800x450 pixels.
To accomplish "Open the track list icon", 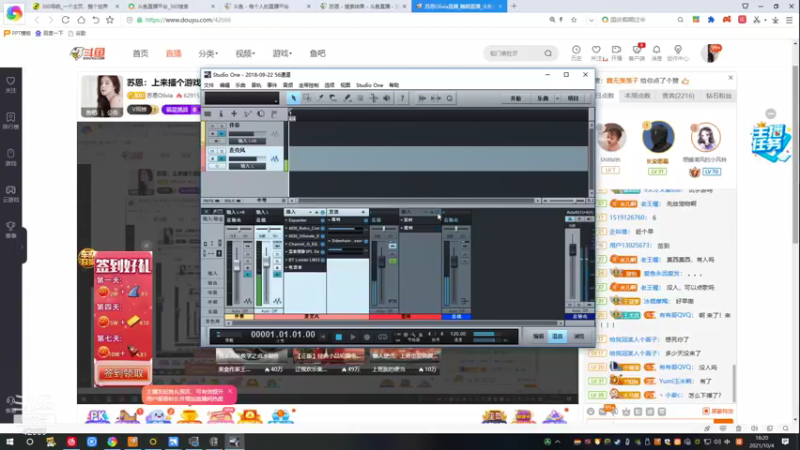I will click(x=208, y=114).
